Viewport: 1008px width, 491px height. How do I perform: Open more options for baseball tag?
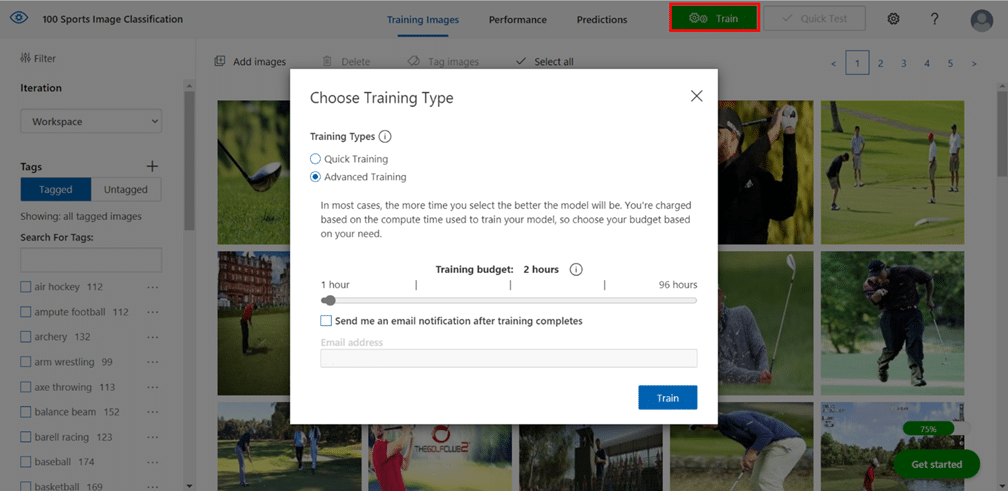[x=152, y=461]
